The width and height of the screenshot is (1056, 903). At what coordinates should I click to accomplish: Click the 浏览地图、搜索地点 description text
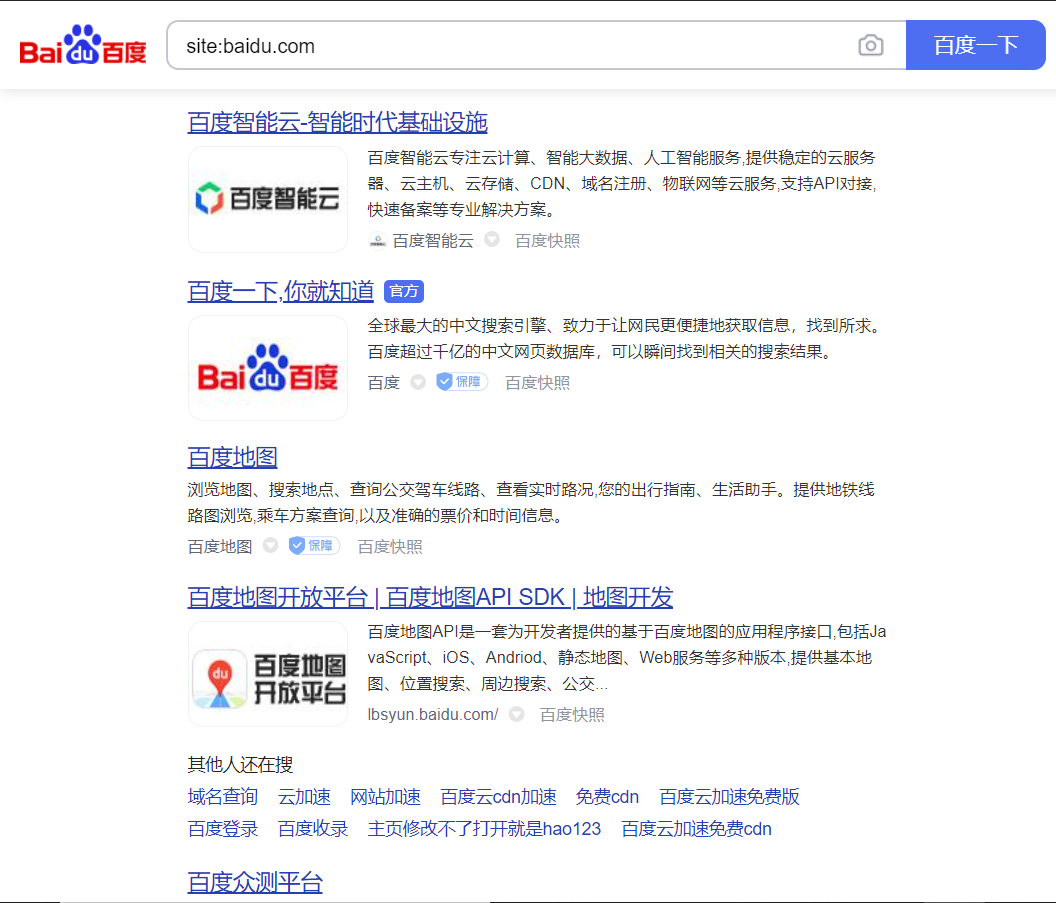[x=531, y=502]
